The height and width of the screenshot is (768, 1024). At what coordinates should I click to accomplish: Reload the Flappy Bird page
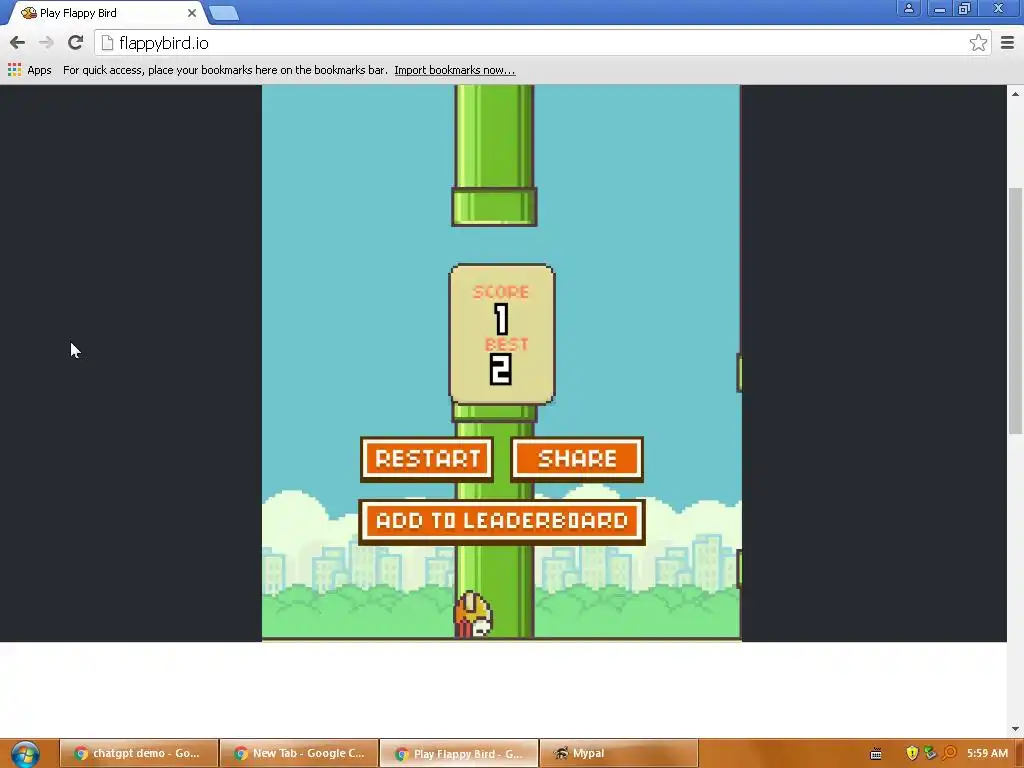click(x=75, y=43)
